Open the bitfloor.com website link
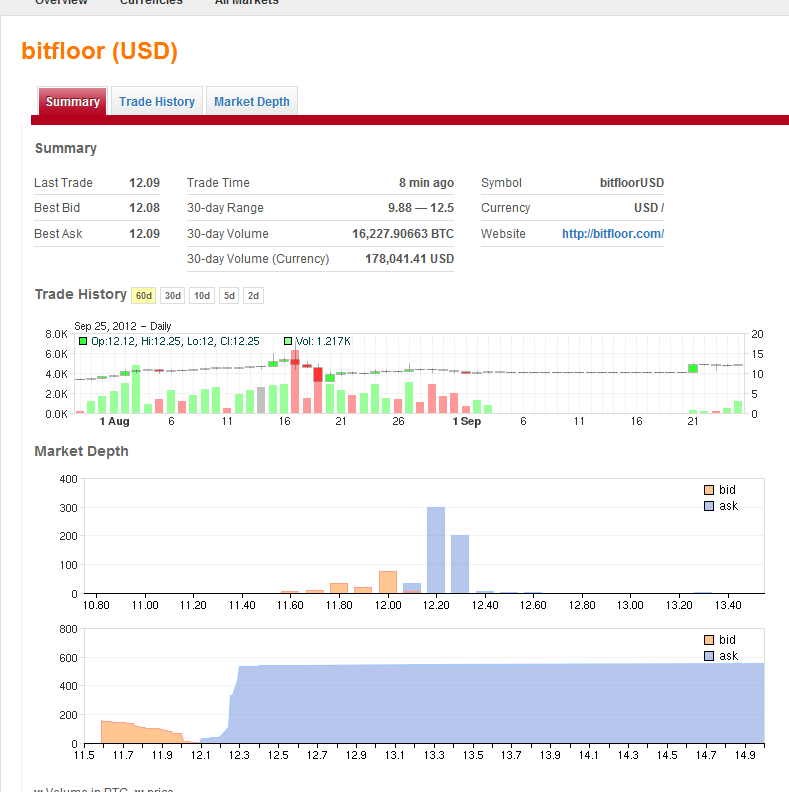The height and width of the screenshot is (792, 789). 613,234
